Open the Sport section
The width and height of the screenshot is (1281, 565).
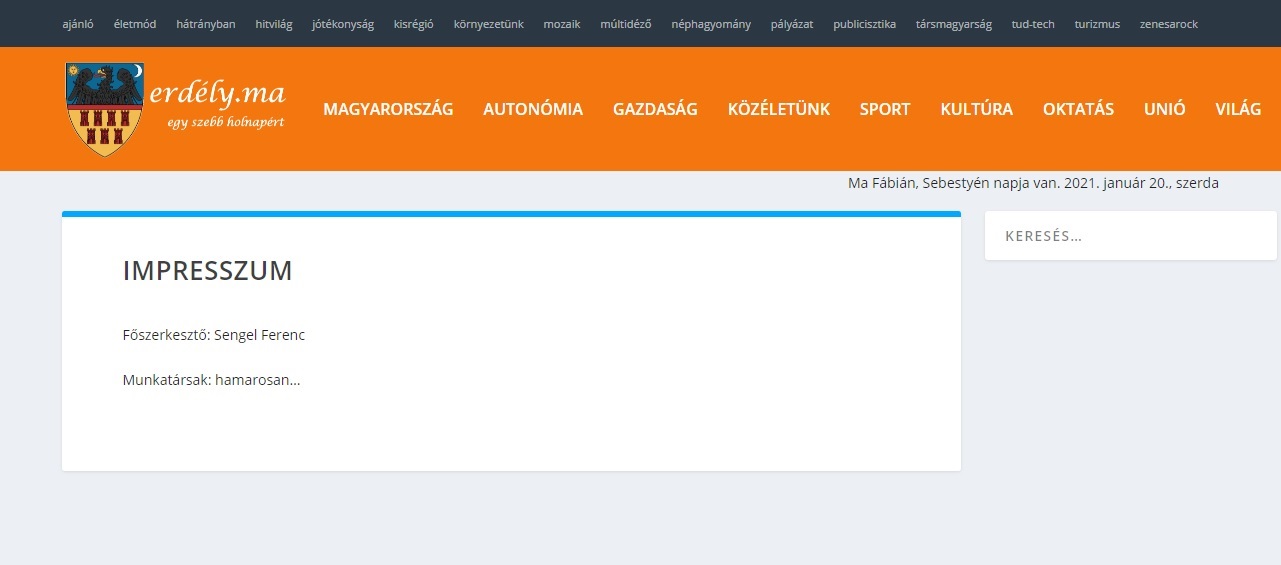pos(885,110)
